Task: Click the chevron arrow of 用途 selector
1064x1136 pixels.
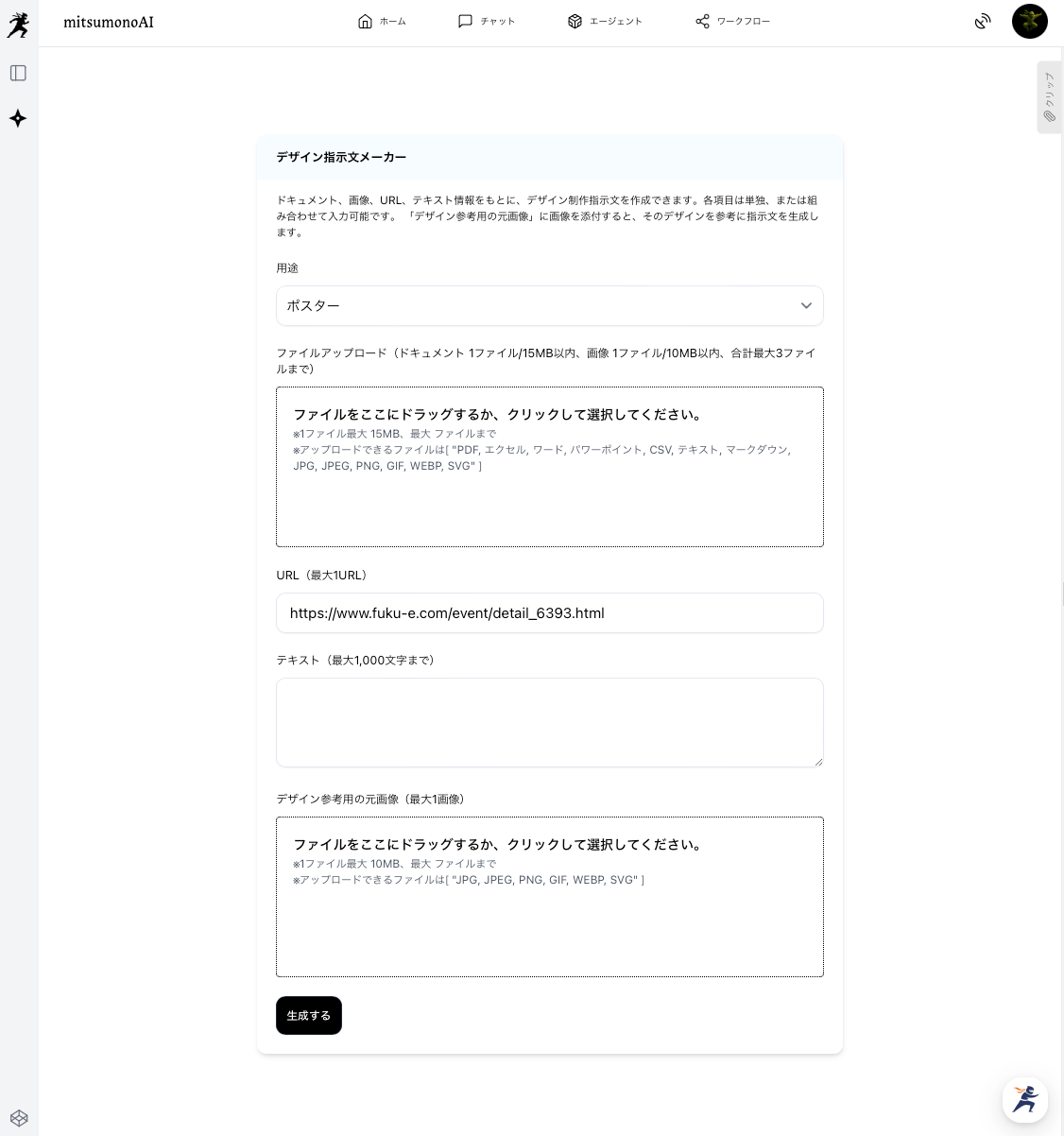Action: pyautogui.click(x=805, y=306)
